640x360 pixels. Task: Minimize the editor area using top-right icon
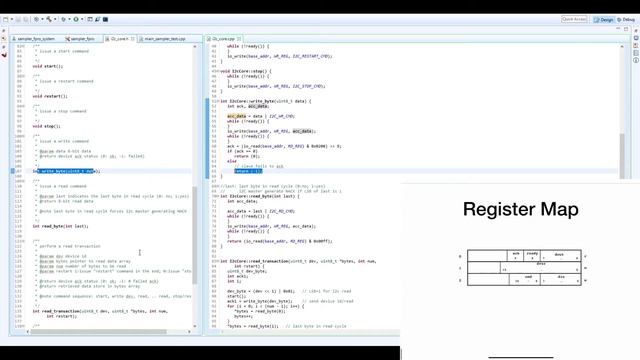[x=618, y=29]
